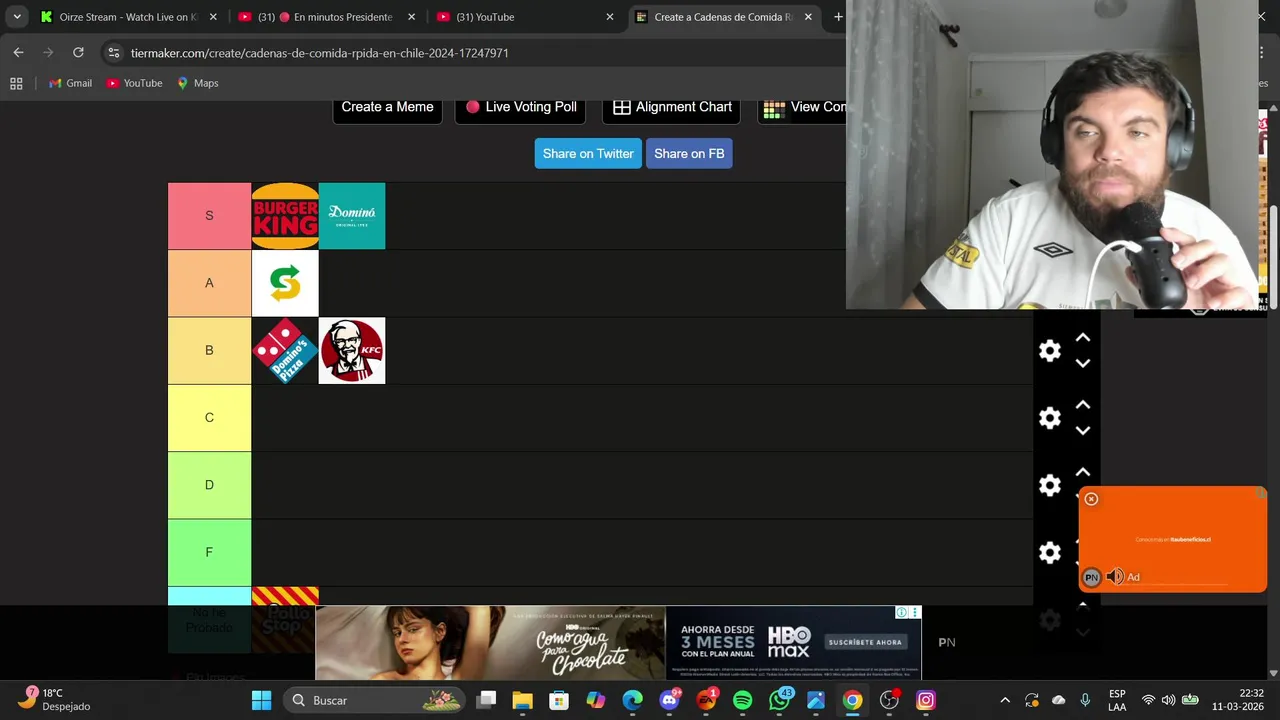This screenshot has width=1280, height=720.
Task: Select the Subway logo in tier A
Action: click(285, 283)
